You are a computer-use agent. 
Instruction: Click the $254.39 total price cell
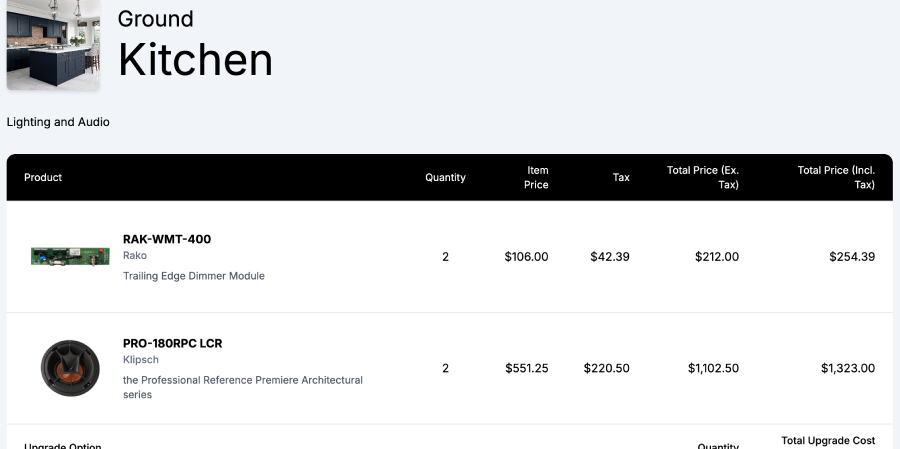(852, 257)
